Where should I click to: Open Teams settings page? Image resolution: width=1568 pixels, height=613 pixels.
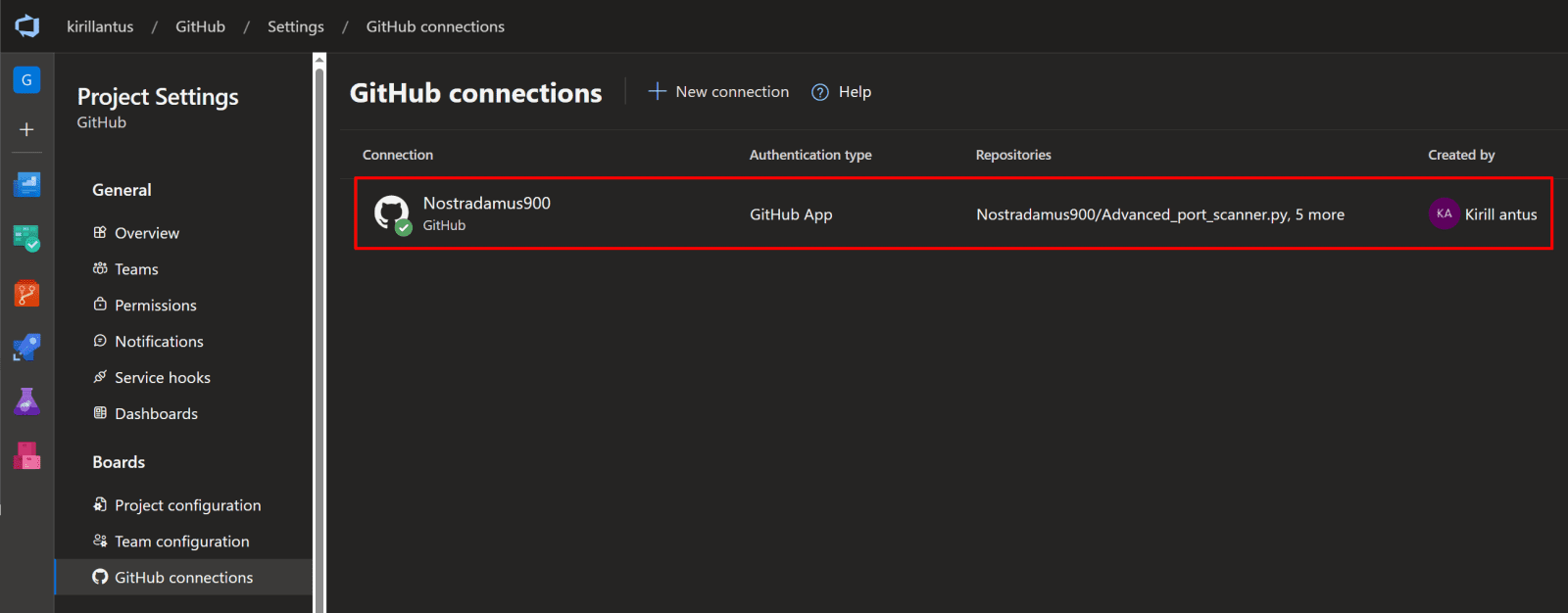point(136,269)
